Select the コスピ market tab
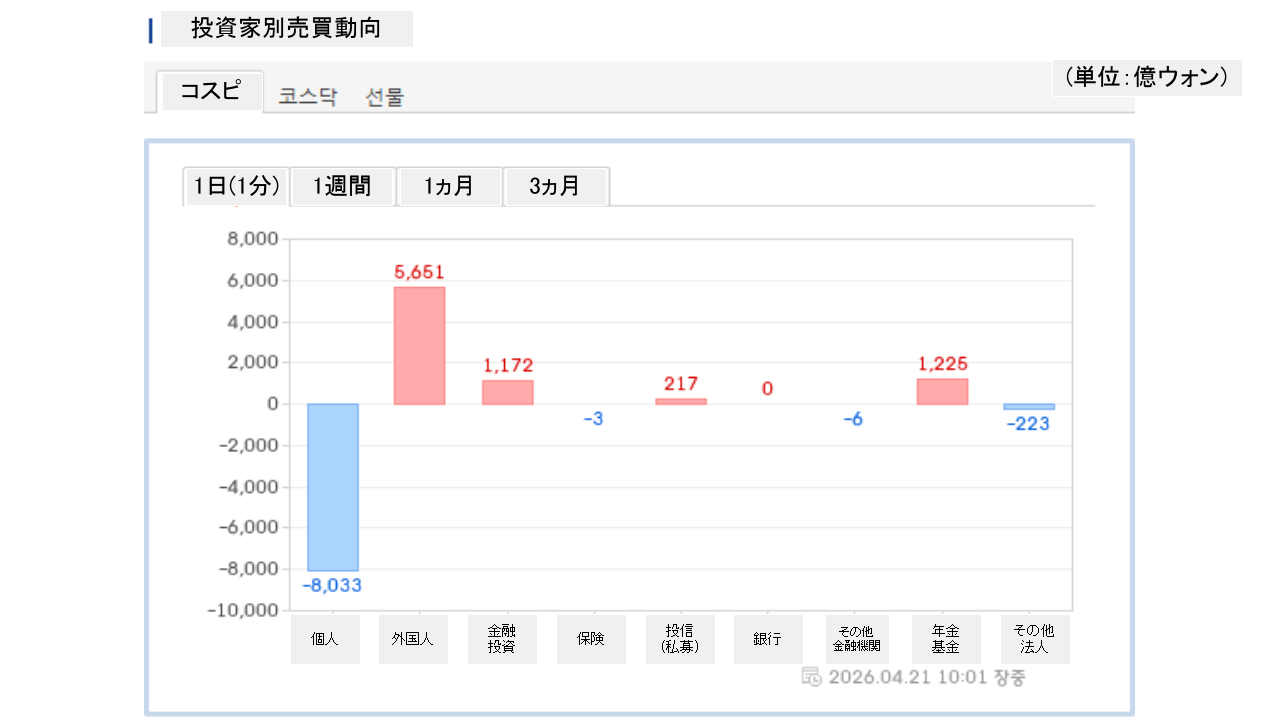1280x720 pixels. pyautogui.click(x=210, y=91)
